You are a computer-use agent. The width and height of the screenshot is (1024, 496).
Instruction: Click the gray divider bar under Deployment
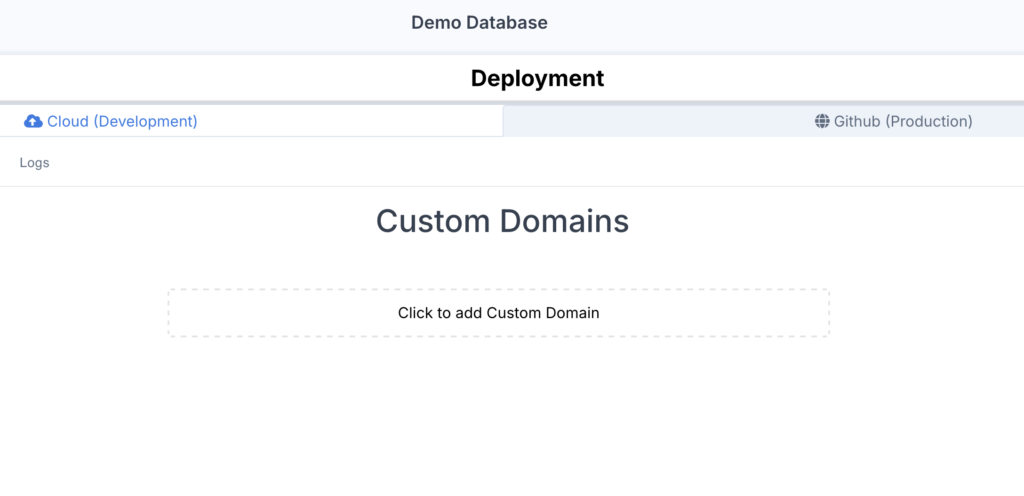pos(512,102)
